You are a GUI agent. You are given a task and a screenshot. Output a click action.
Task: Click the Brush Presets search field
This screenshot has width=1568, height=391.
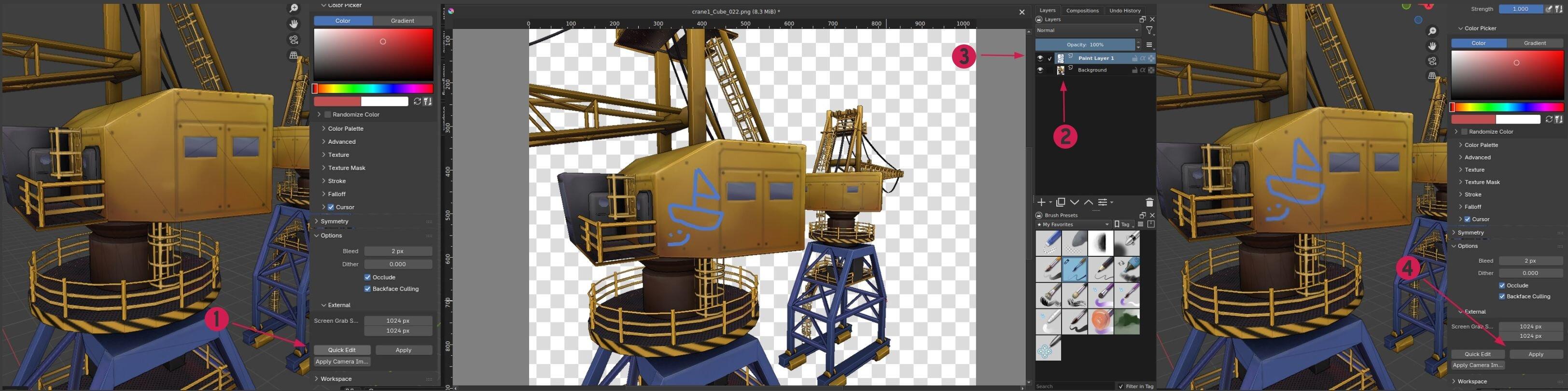(x=1074, y=386)
